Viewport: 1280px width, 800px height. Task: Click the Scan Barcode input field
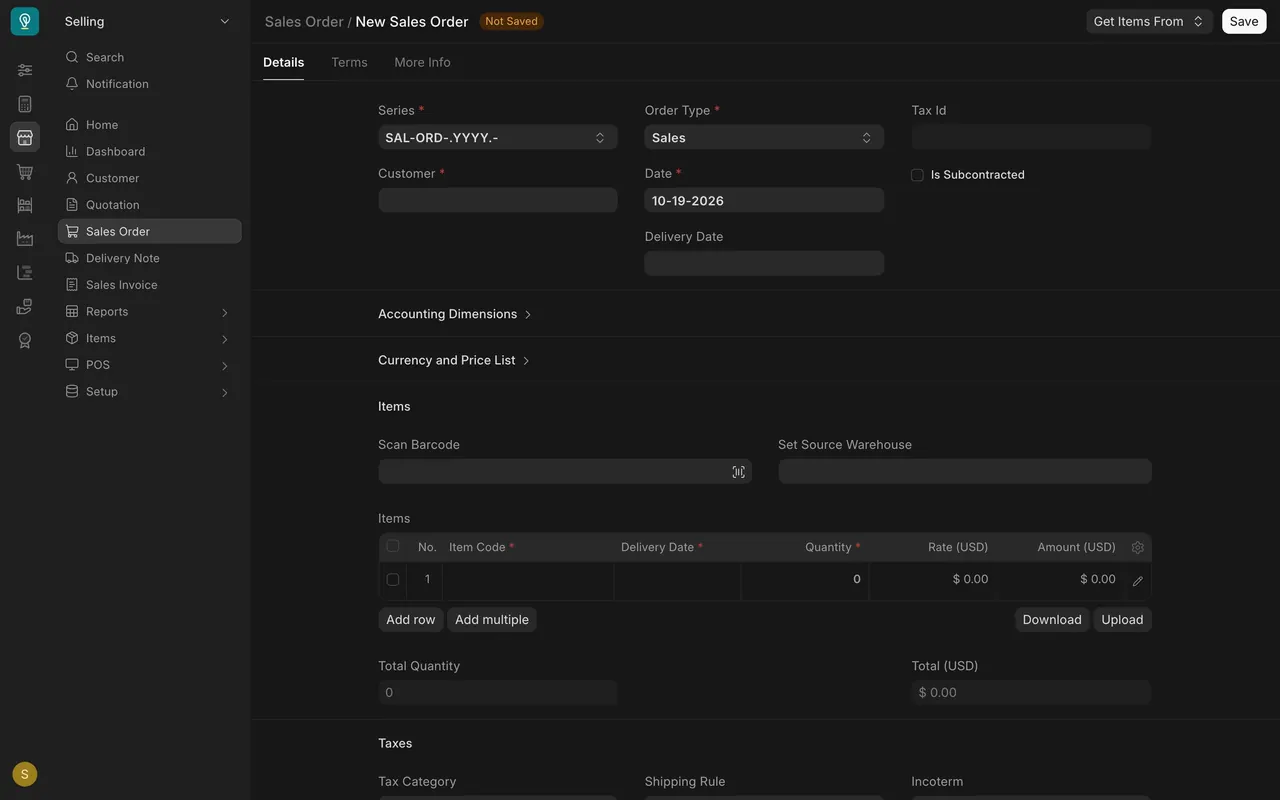[x=565, y=471]
